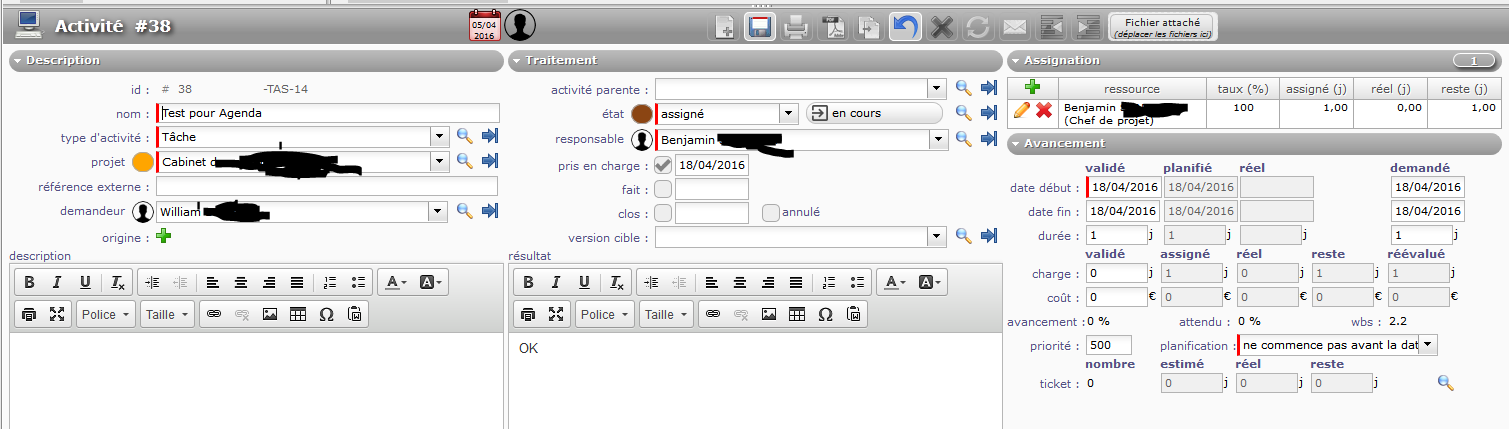Check the clos checkbox
The height and width of the screenshot is (429, 1509).
coord(663,212)
